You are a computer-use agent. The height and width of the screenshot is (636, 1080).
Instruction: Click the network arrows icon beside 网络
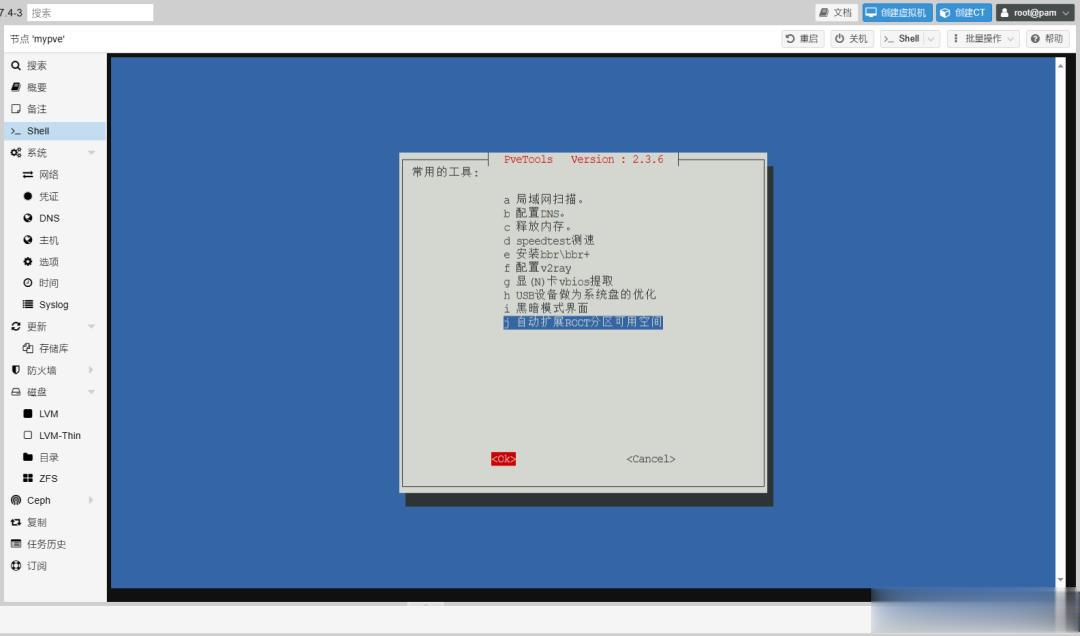(x=28, y=174)
